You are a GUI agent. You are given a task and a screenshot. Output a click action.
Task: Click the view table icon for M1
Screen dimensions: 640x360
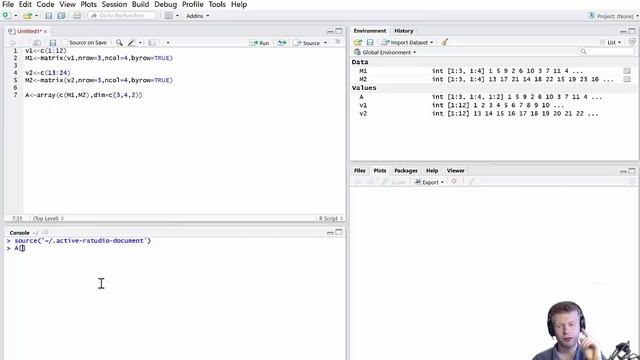tap(627, 71)
